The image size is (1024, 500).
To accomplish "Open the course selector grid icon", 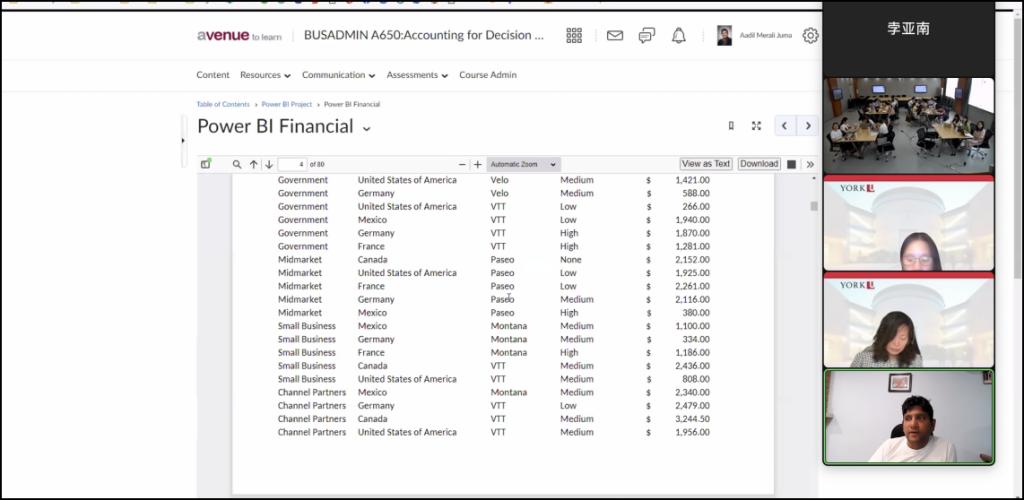I will (x=574, y=36).
